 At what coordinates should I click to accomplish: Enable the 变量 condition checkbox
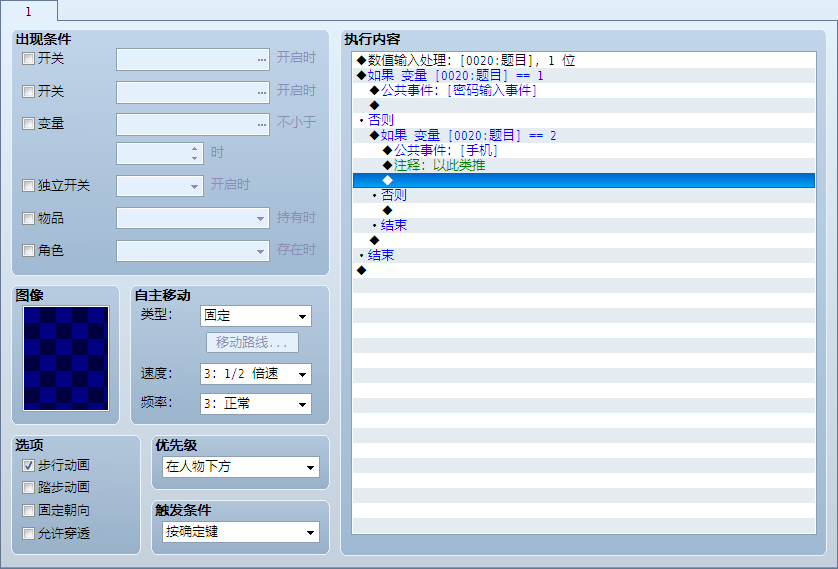(28, 123)
